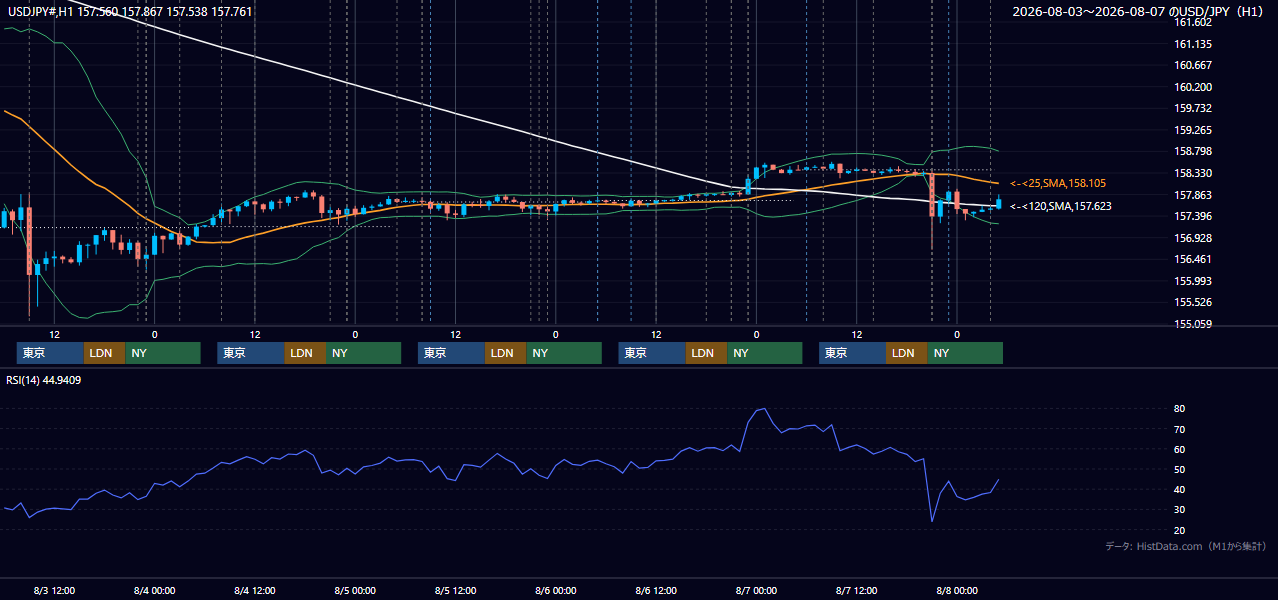1278x600 pixels.
Task: Click price axis label 156.461
Action: (x=1192, y=259)
